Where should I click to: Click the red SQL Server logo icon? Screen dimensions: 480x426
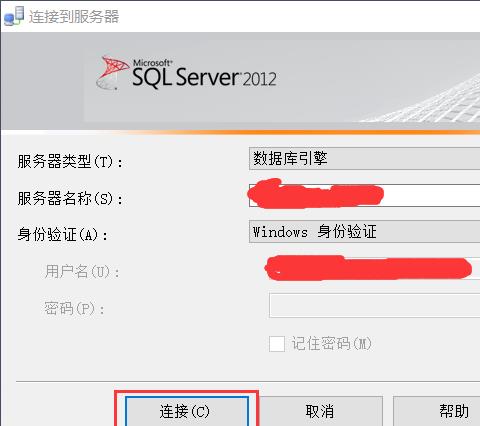112,73
